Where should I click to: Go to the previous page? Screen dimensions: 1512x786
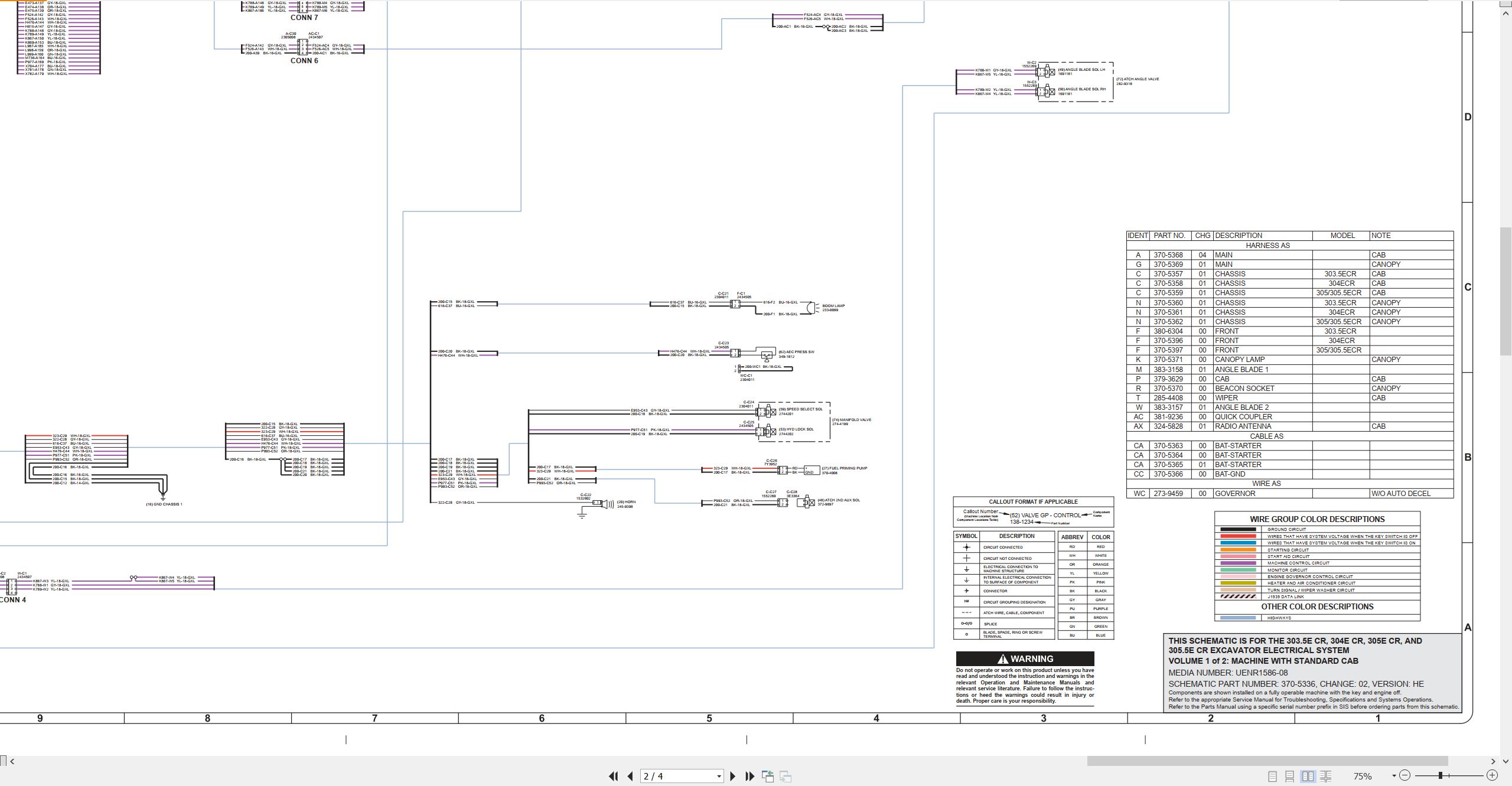tap(630, 777)
